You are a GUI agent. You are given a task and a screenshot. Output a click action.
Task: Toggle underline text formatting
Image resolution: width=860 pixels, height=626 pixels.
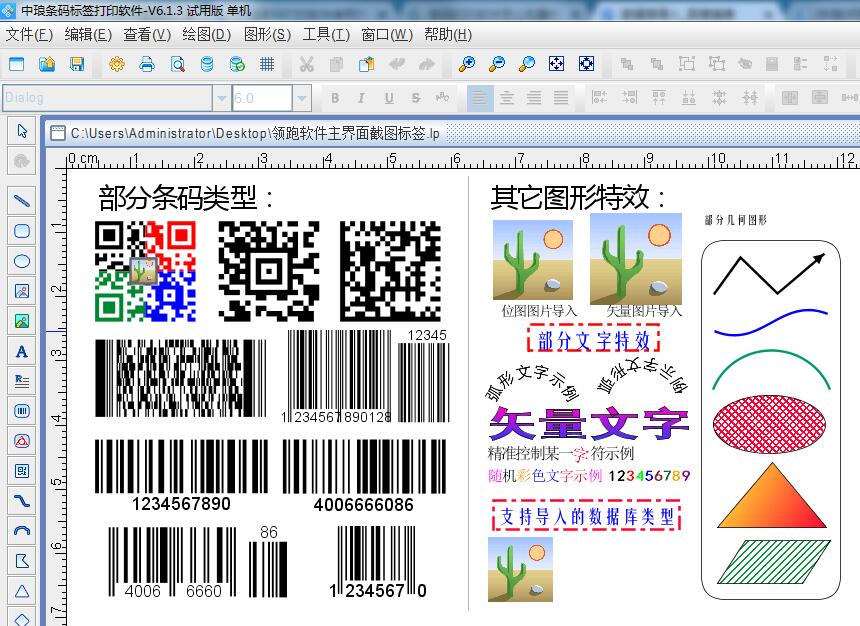click(389, 98)
